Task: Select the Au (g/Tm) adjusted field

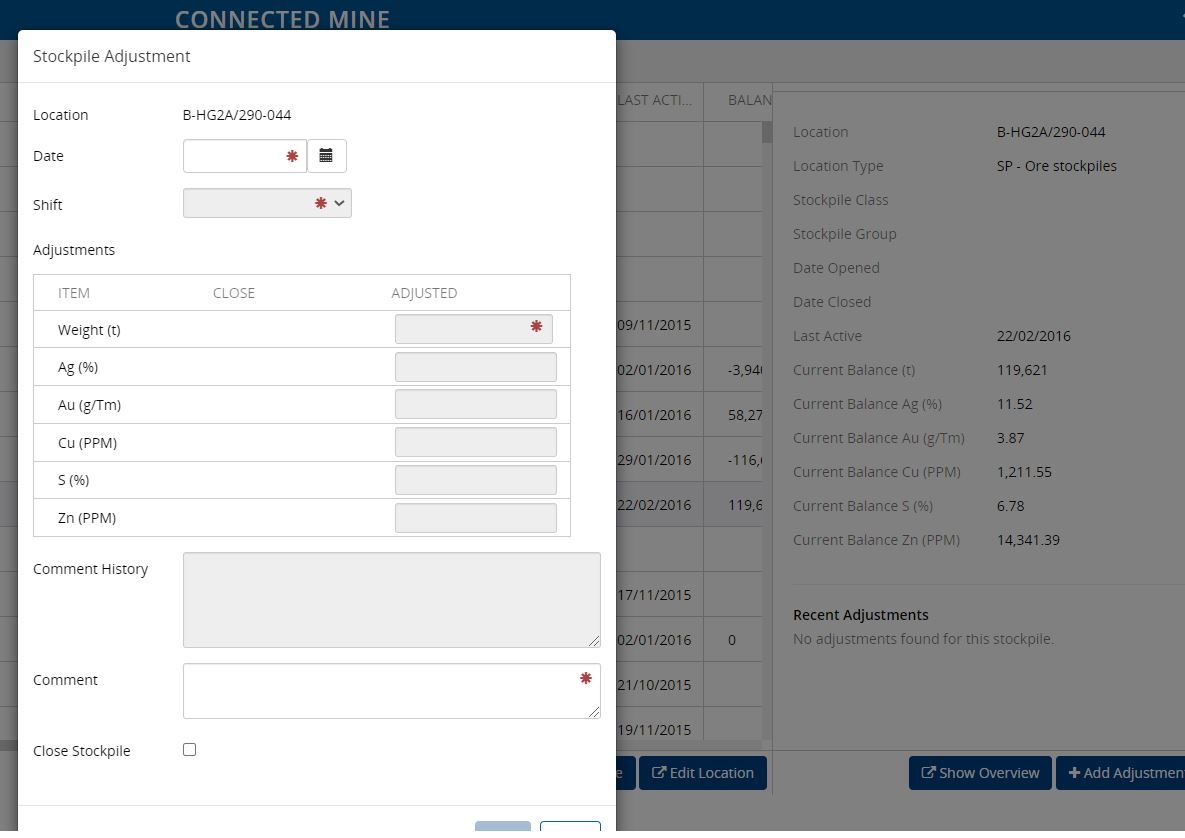Action: [476, 404]
